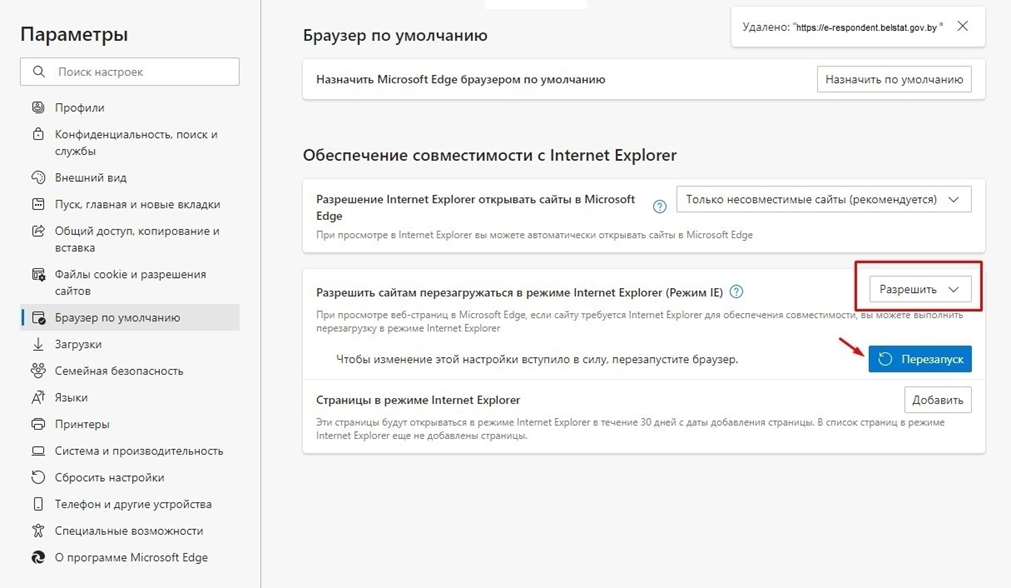This screenshot has width=1011, height=588.
Task: Click help icon next to IE mode reload setting
Action: [x=736, y=292]
